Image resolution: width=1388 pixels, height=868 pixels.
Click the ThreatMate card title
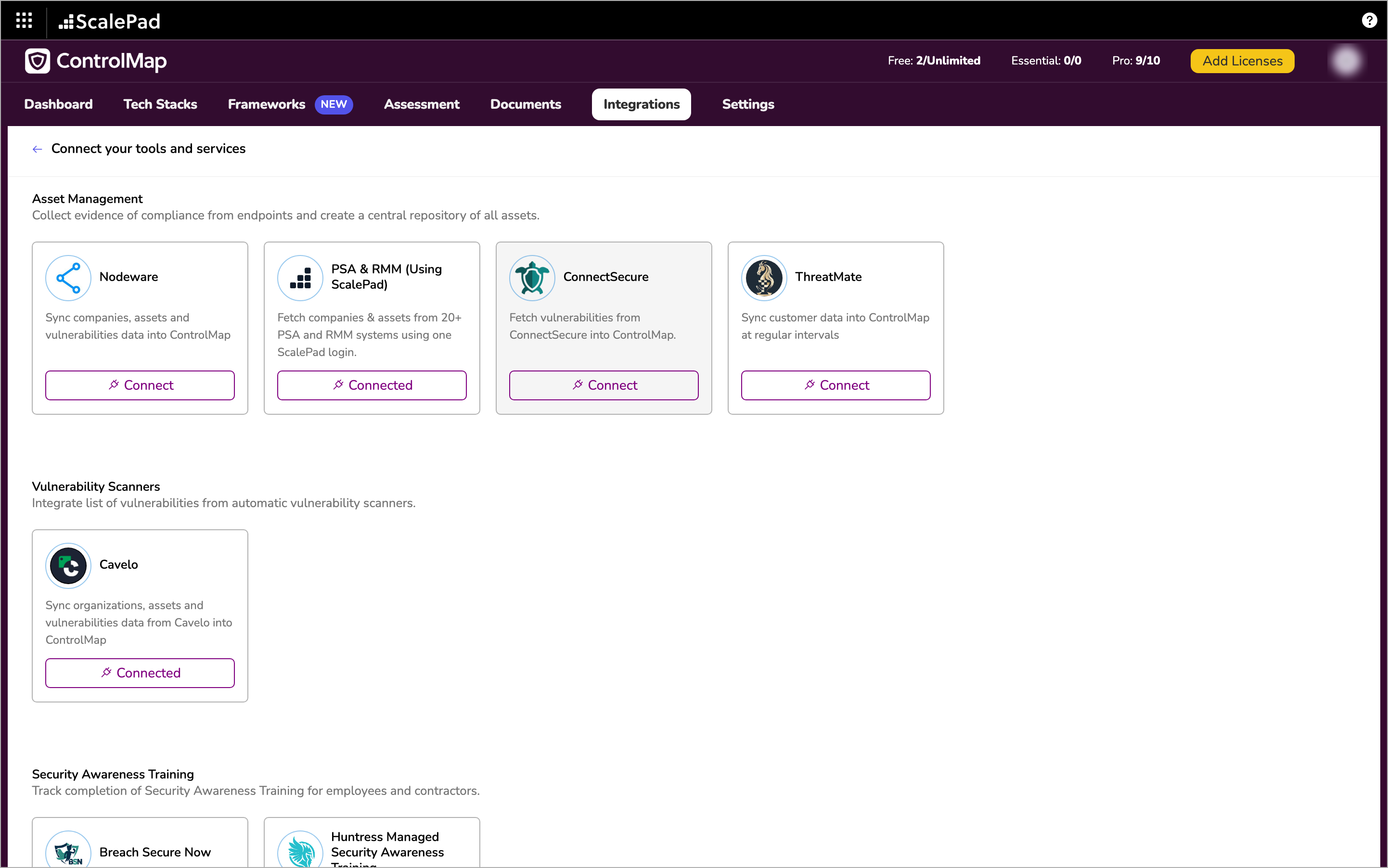(x=828, y=277)
